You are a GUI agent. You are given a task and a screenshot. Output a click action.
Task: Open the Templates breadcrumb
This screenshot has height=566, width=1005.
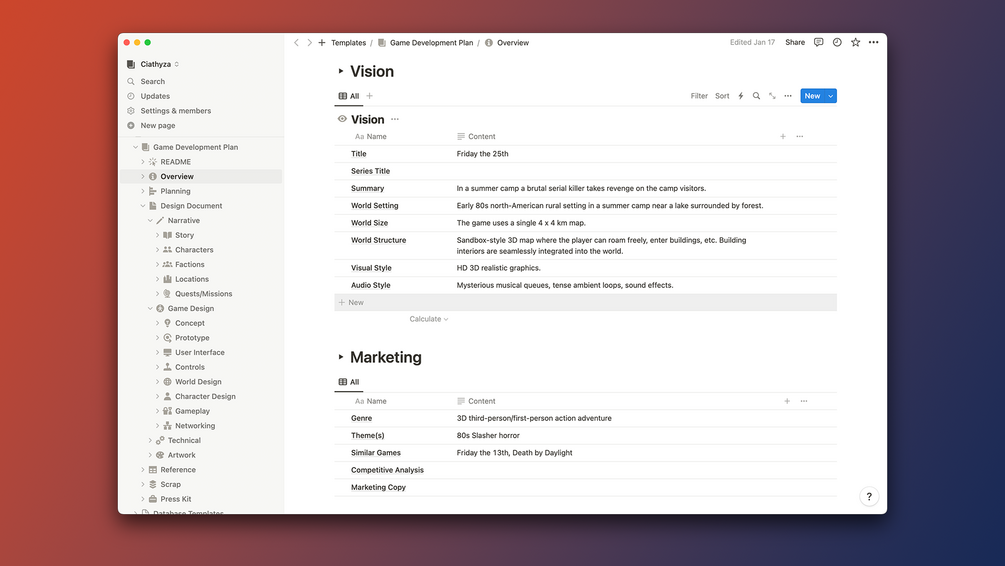(x=349, y=43)
